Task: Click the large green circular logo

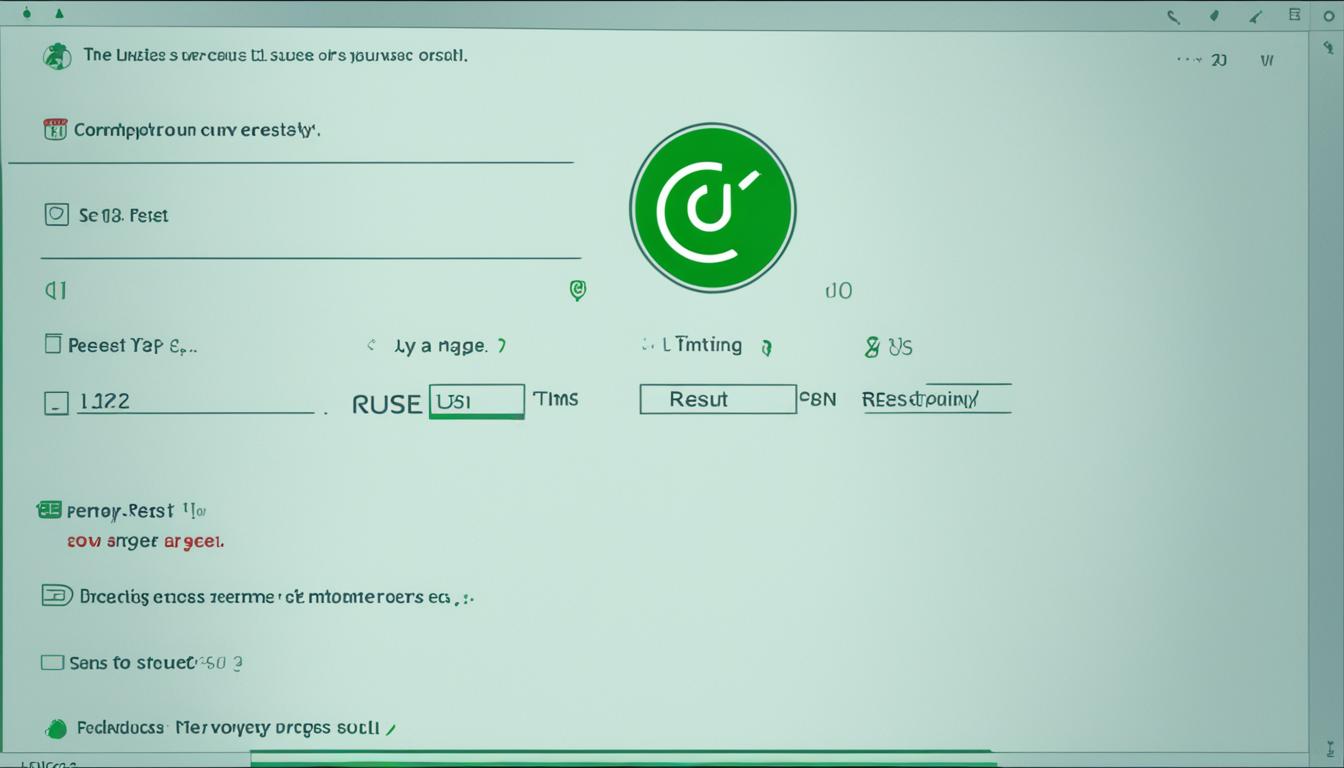Action: tap(713, 209)
